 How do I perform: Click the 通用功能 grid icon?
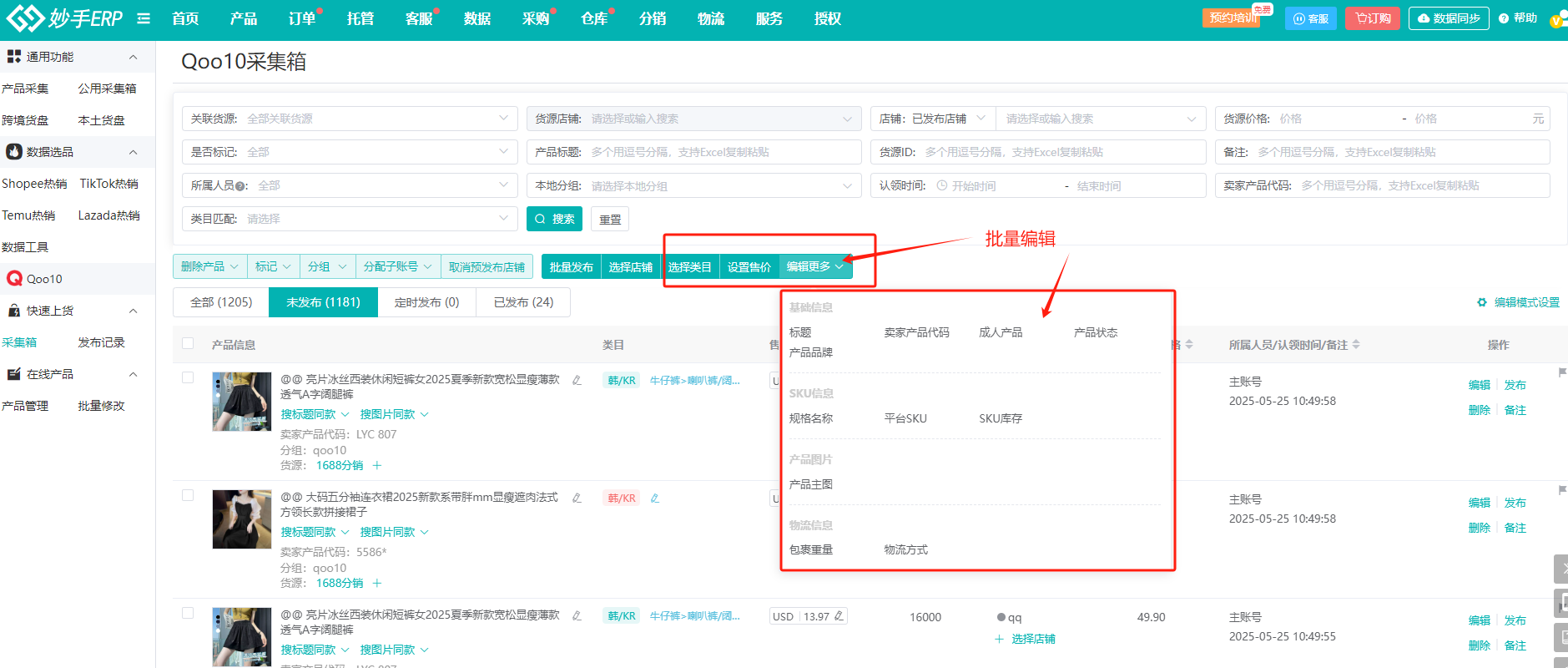[14, 57]
